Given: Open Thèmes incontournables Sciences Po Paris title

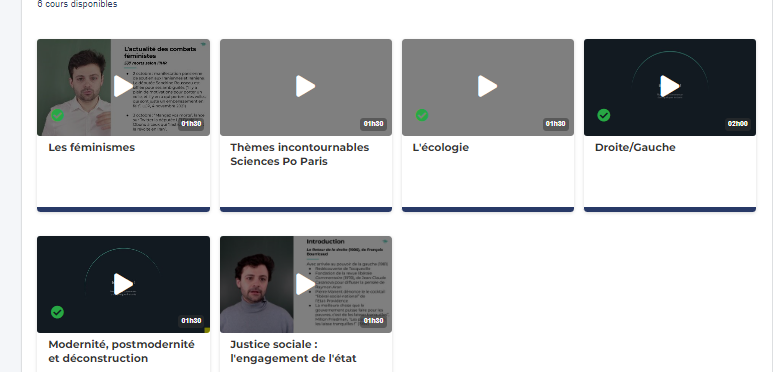Looking at the screenshot, I should point(300,154).
